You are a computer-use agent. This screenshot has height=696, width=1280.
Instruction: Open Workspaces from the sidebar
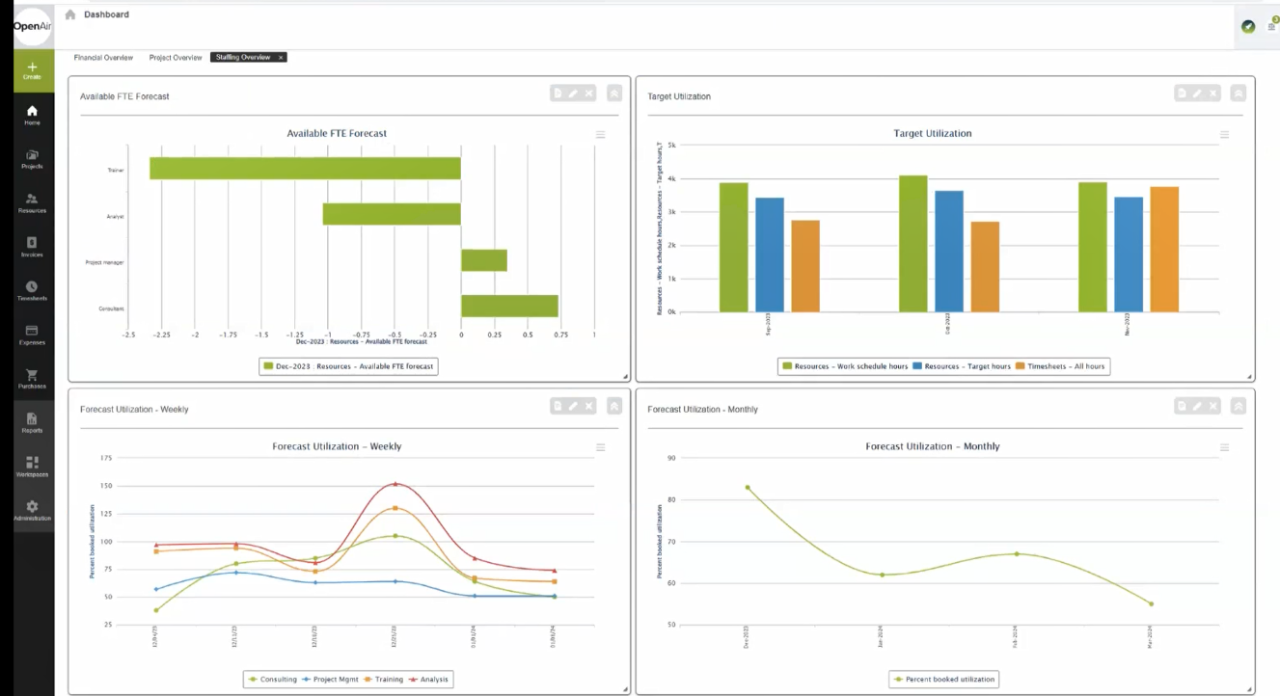[32, 466]
